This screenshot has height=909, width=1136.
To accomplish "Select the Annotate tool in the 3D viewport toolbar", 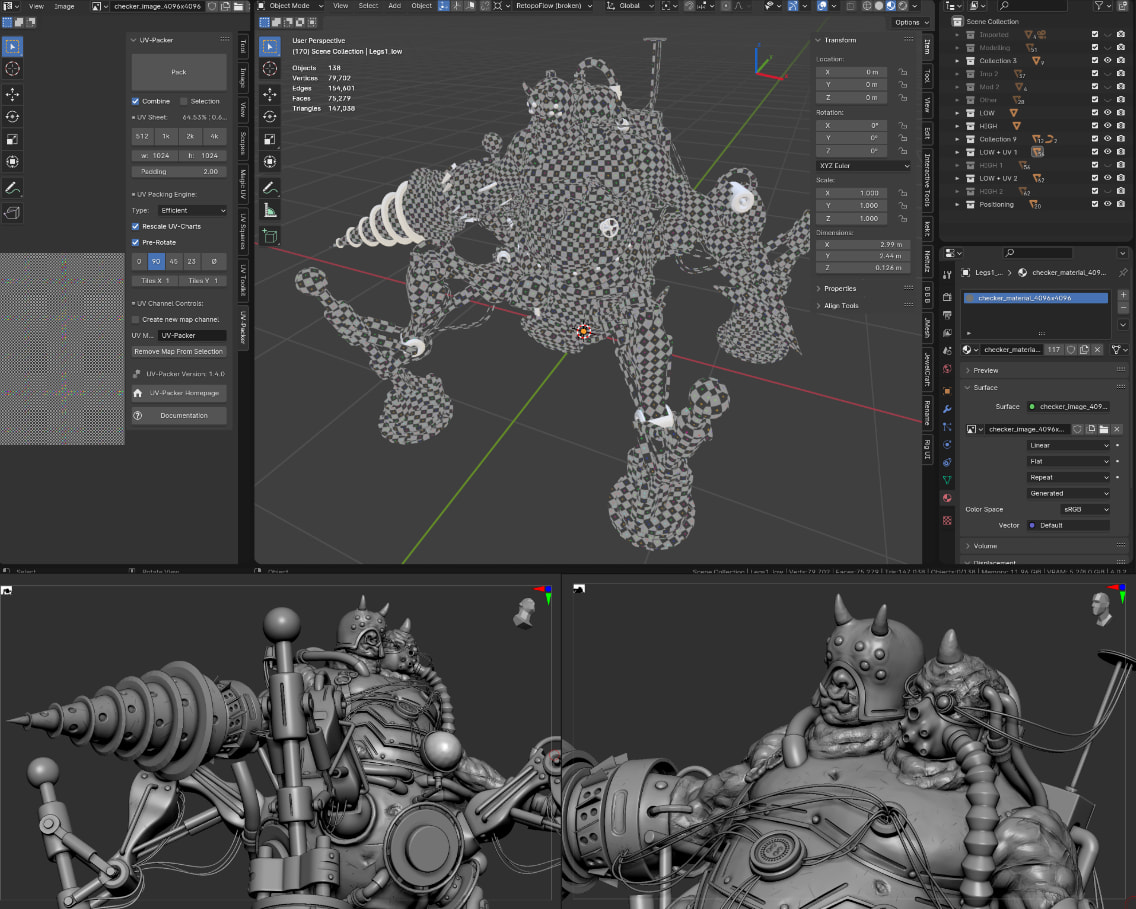I will [x=270, y=187].
